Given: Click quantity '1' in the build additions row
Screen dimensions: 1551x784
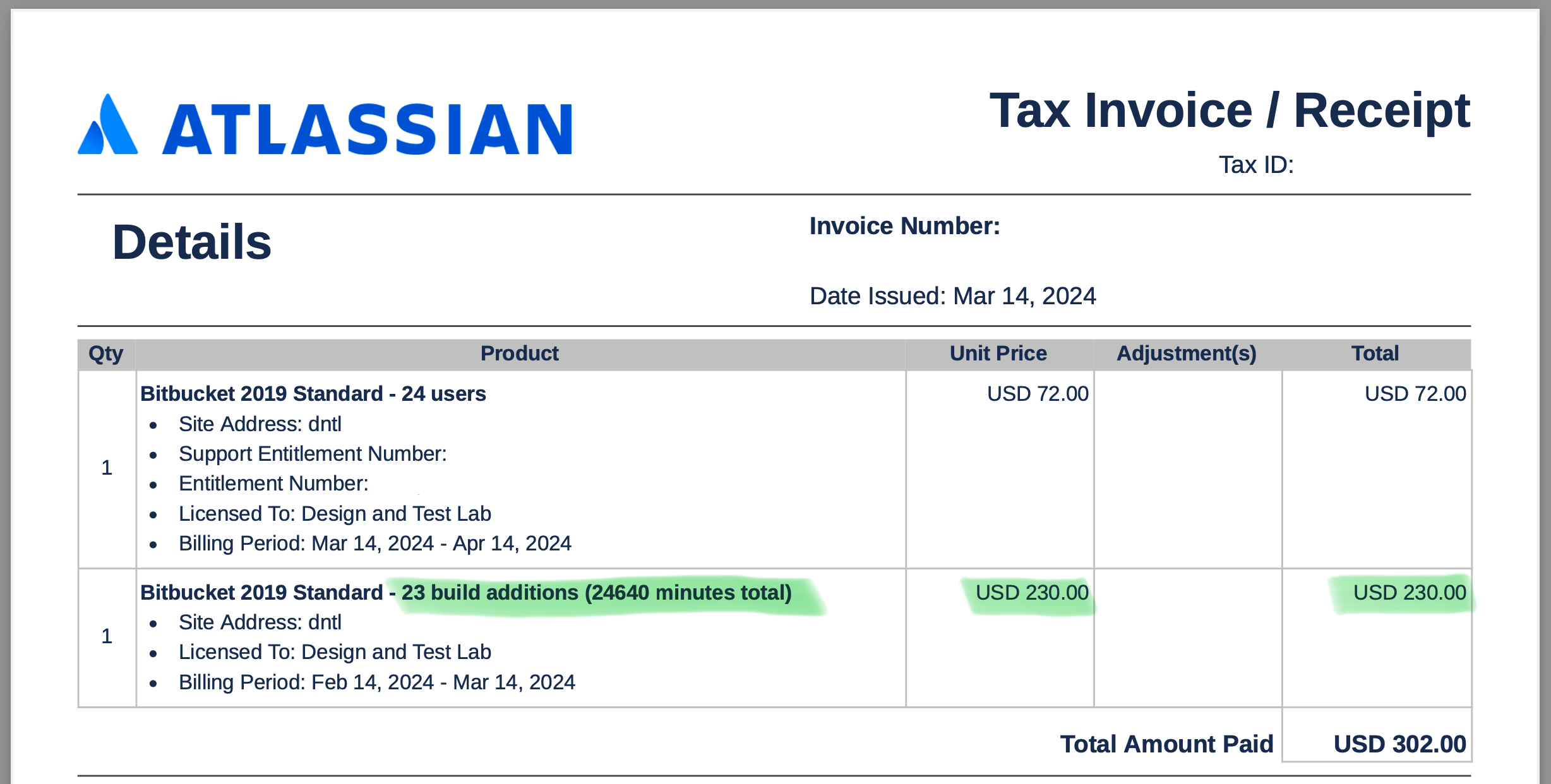Looking at the screenshot, I should click(107, 636).
